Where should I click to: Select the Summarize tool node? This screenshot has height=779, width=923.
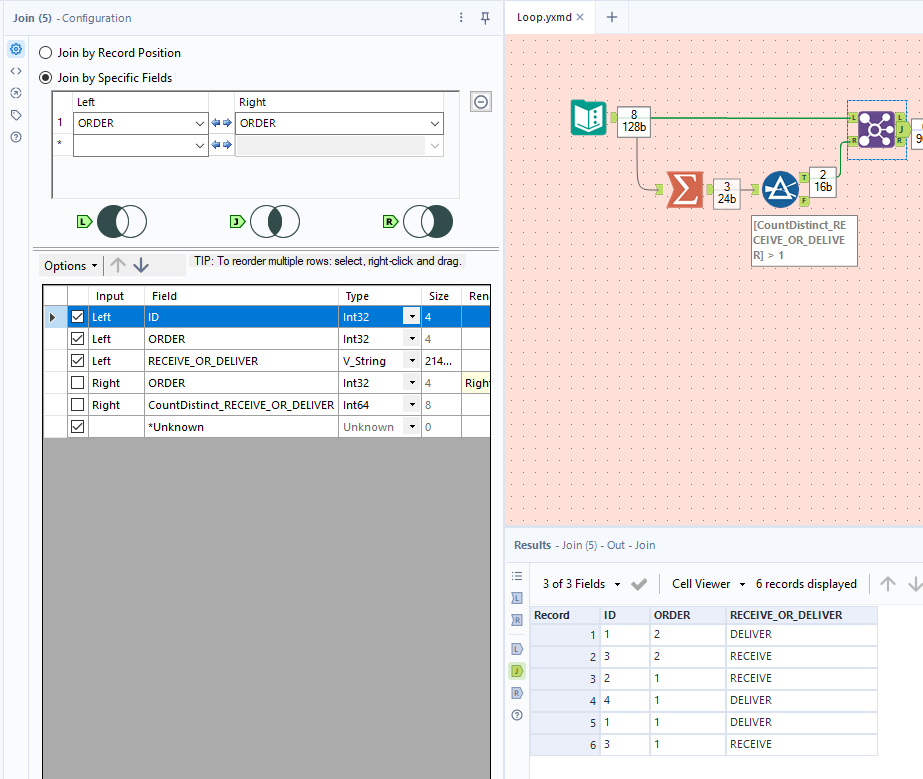point(684,189)
